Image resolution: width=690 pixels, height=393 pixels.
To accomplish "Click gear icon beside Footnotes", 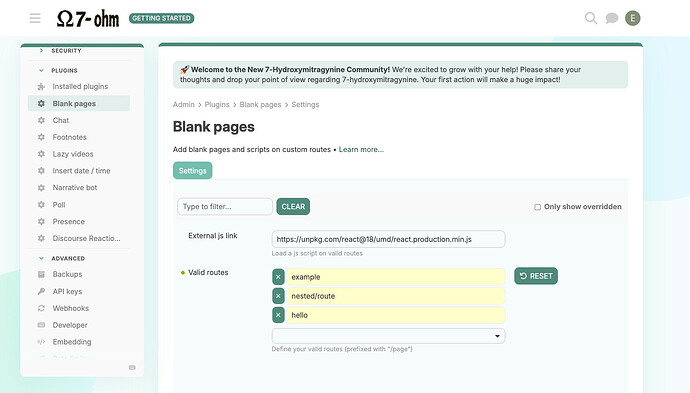I will [x=41, y=137].
